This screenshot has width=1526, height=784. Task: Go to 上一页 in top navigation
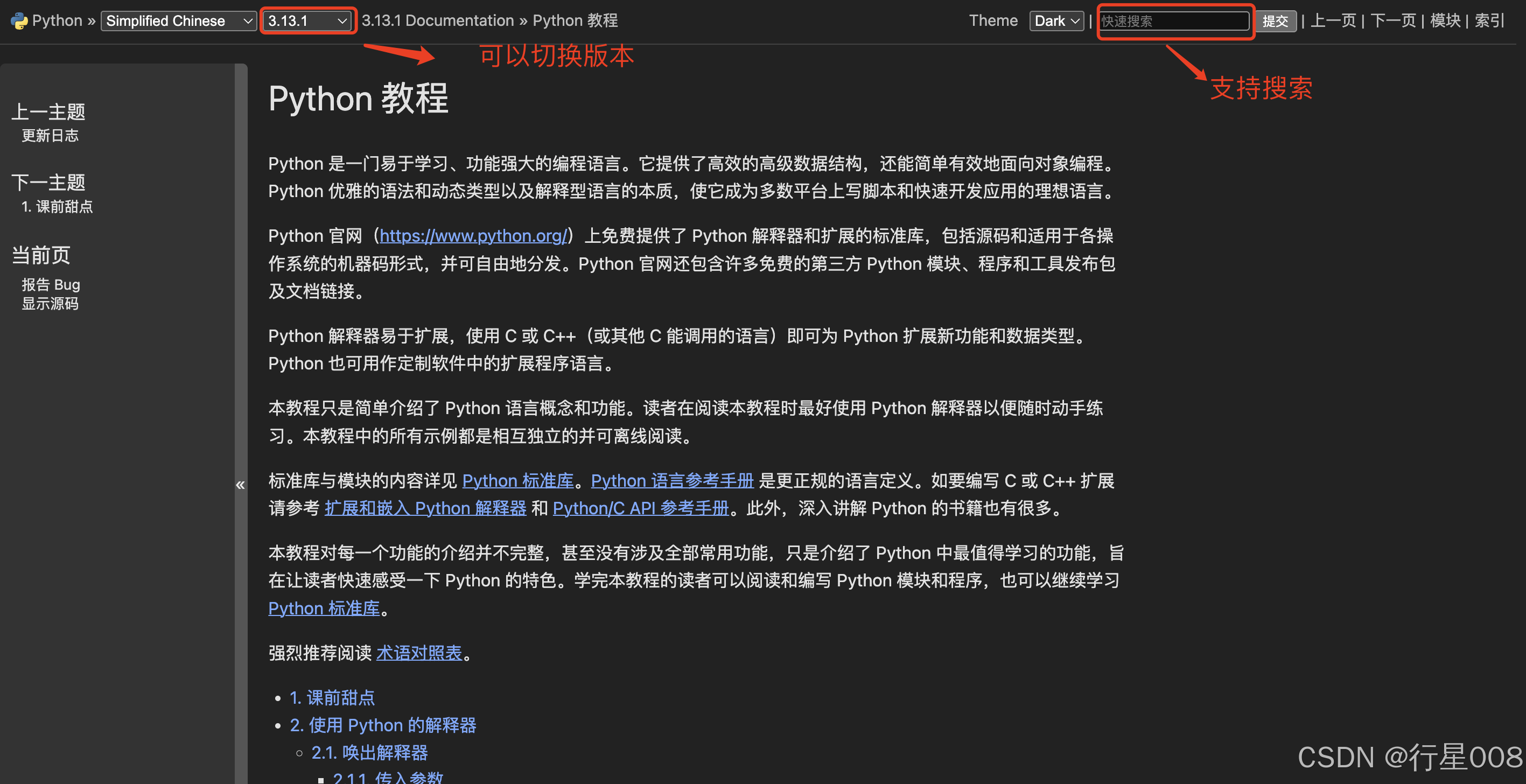[x=1333, y=21]
